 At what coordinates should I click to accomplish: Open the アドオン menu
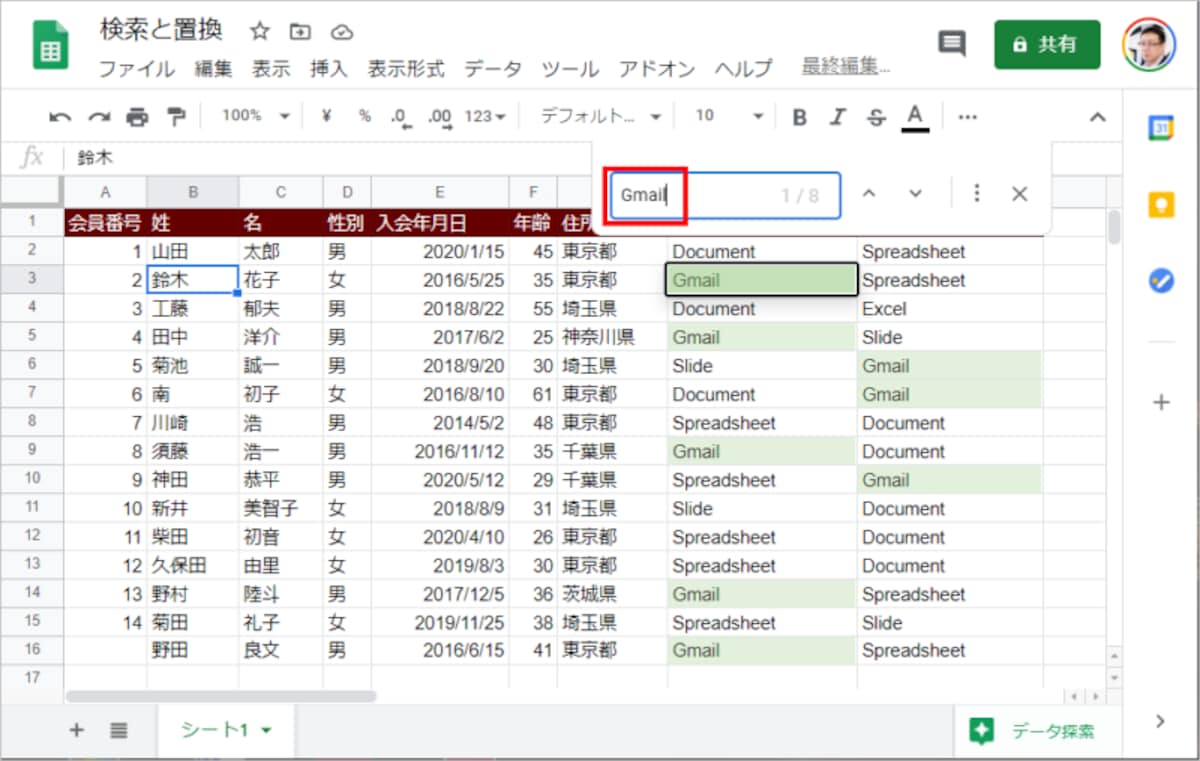click(657, 69)
